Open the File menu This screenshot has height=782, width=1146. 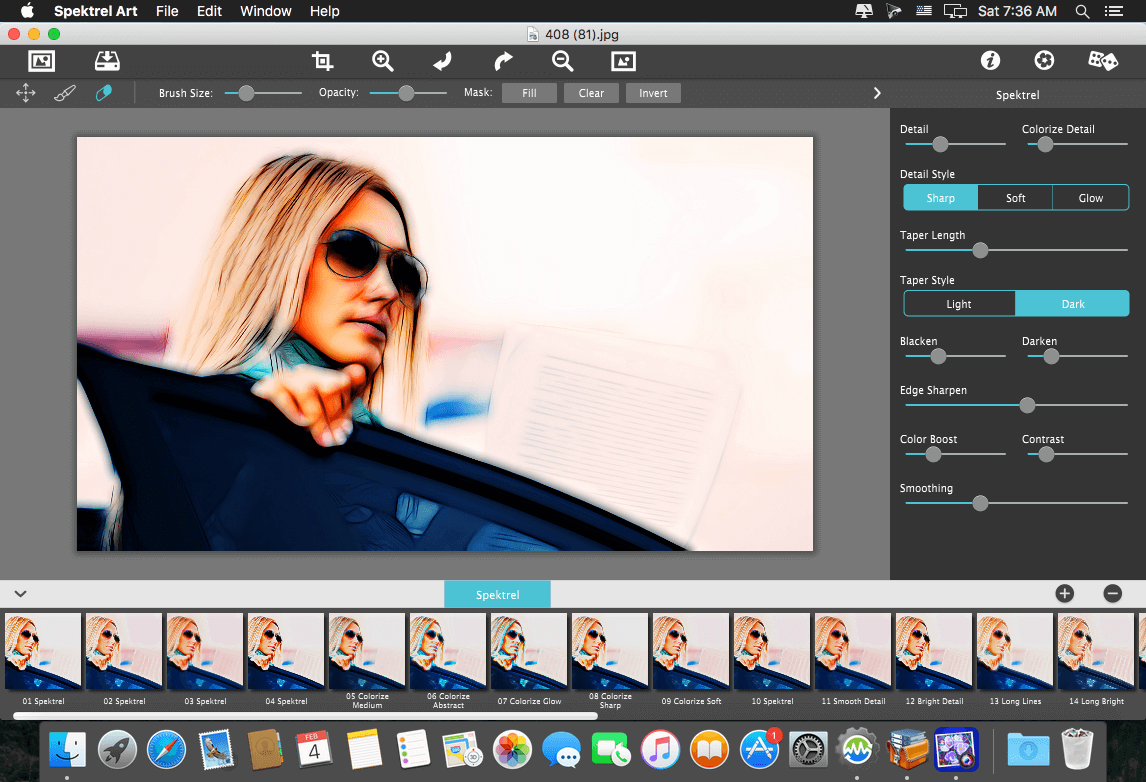coord(167,11)
